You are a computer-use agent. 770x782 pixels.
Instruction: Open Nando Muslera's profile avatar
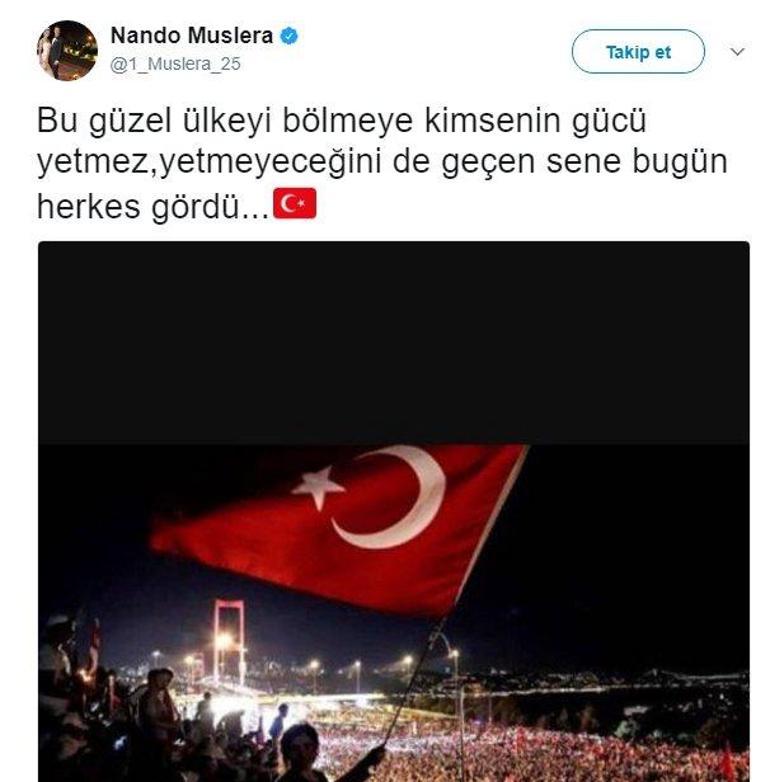point(67,50)
